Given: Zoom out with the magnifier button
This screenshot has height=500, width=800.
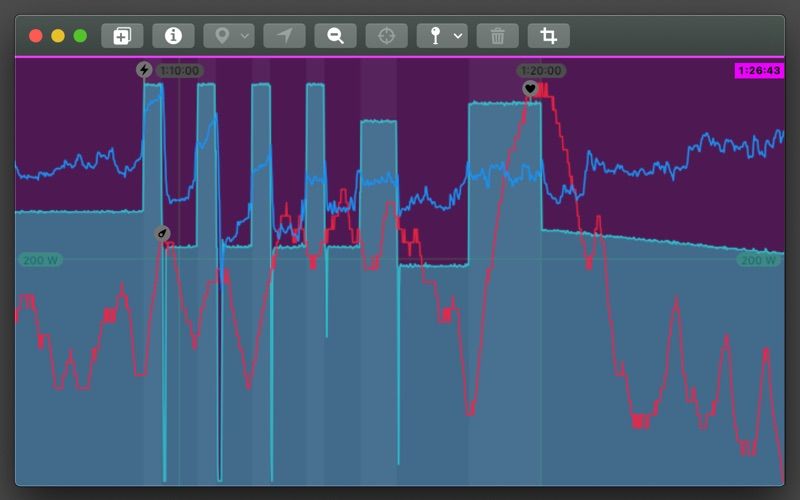Looking at the screenshot, I should (x=335, y=36).
